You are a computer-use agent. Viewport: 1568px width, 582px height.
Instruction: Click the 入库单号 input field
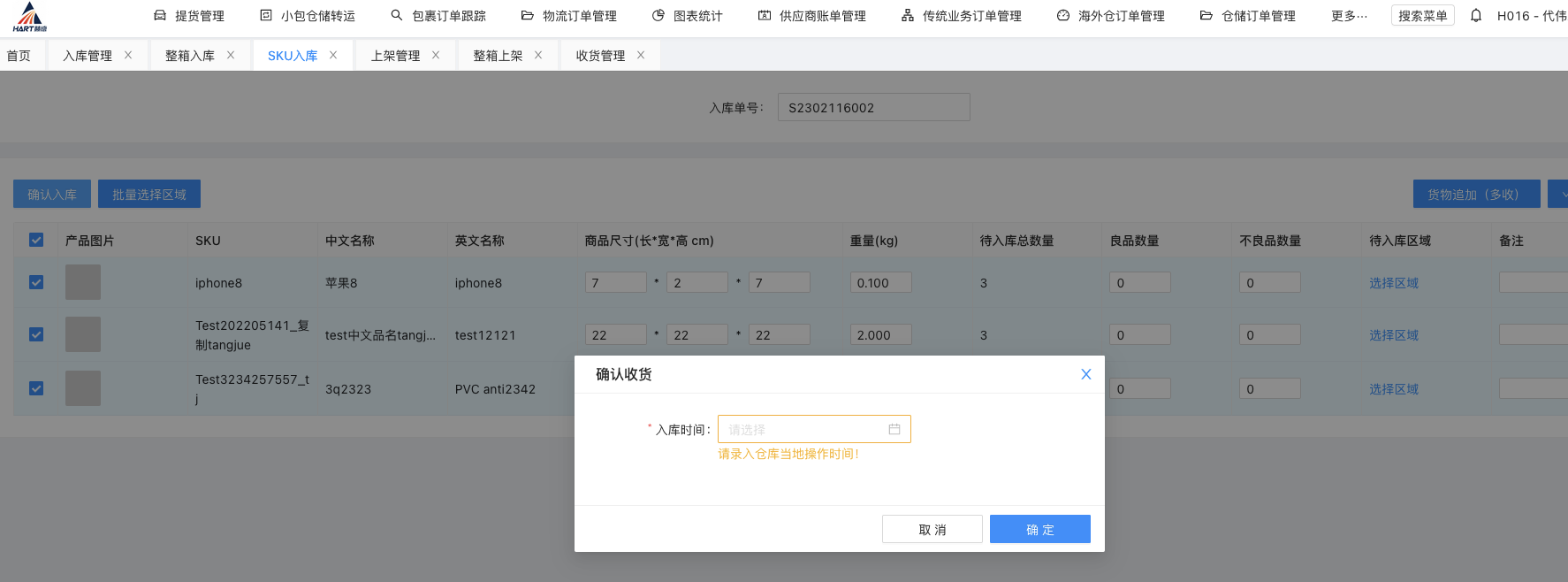(x=873, y=108)
